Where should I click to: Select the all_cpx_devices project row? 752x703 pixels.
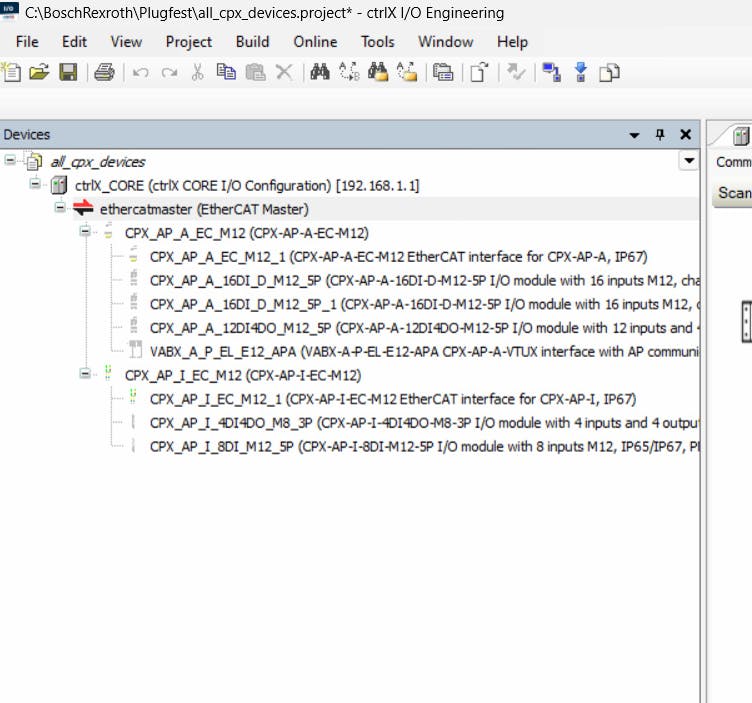[98, 162]
